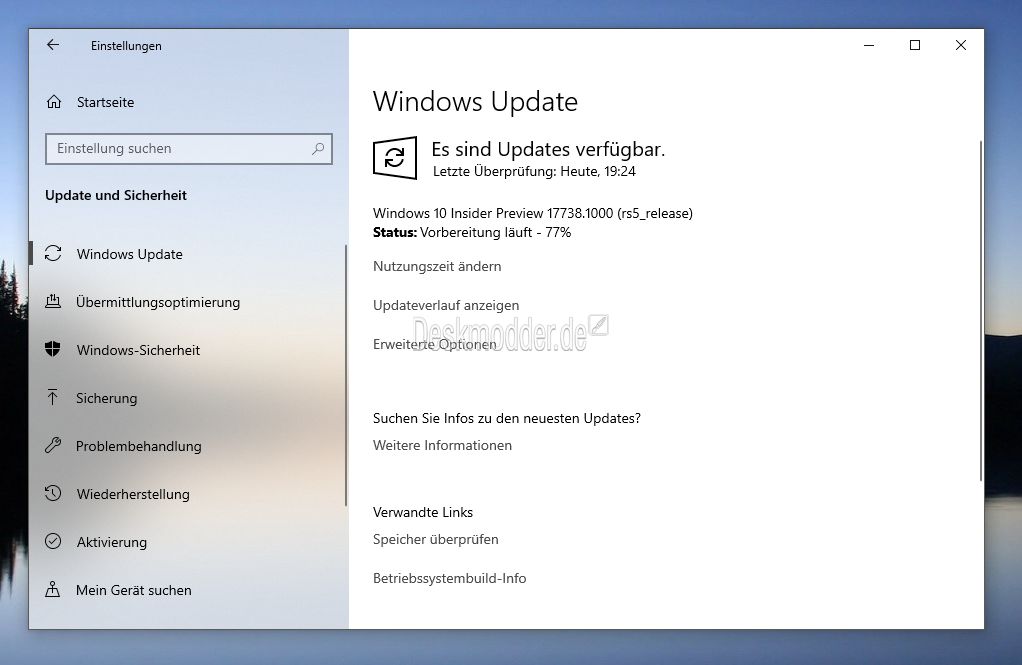Click the main content vertical scrollbar
The width and height of the screenshot is (1022, 665).
[x=981, y=311]
